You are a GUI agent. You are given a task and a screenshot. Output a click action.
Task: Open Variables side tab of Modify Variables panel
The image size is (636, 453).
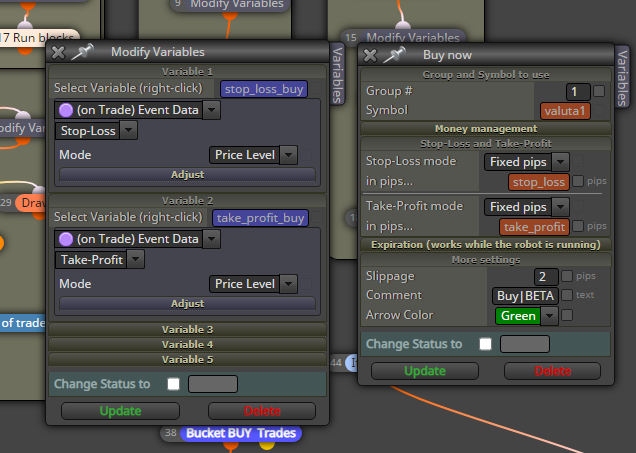point(337,74)
